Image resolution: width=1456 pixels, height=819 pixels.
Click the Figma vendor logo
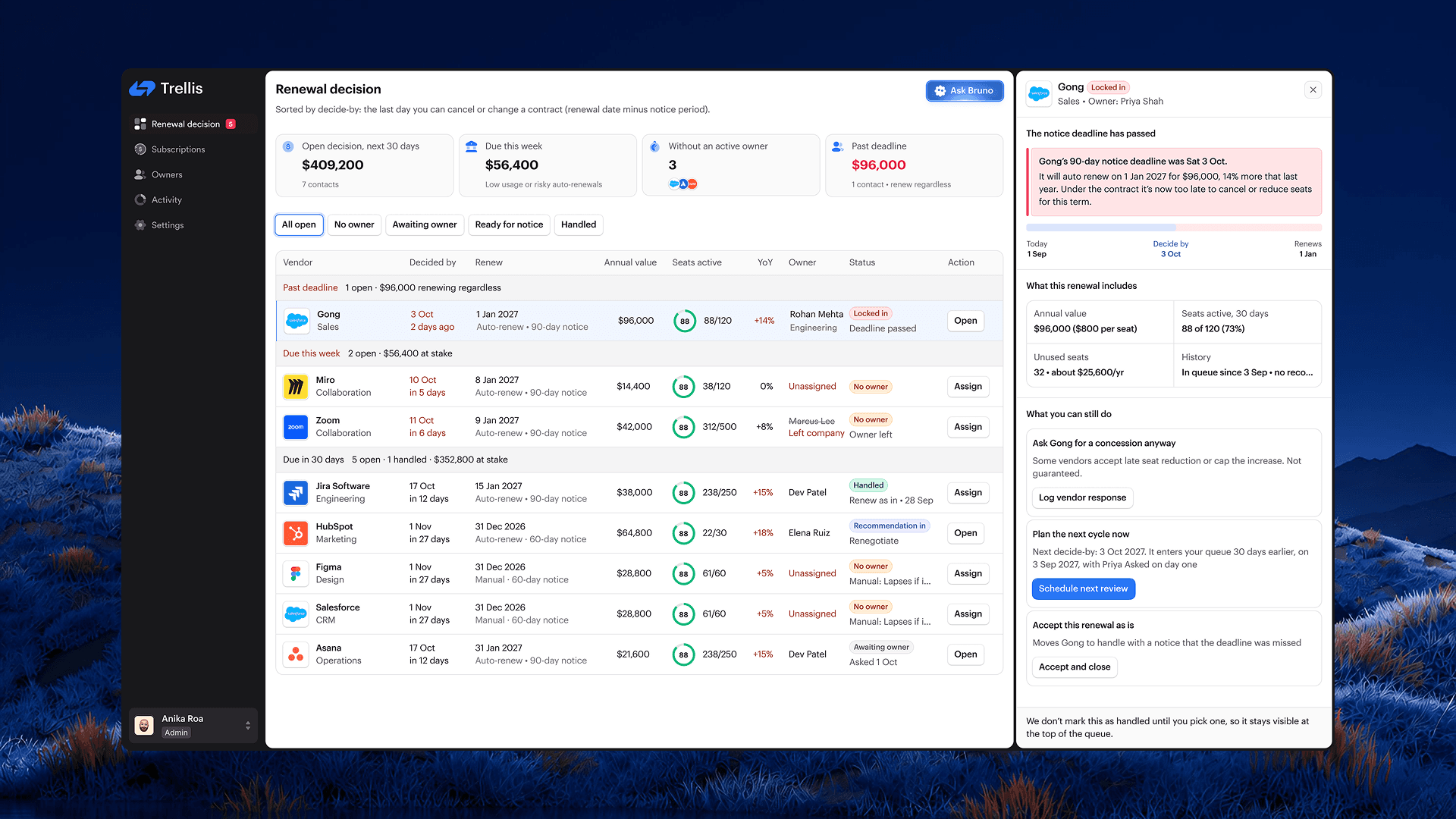[296, 573]
